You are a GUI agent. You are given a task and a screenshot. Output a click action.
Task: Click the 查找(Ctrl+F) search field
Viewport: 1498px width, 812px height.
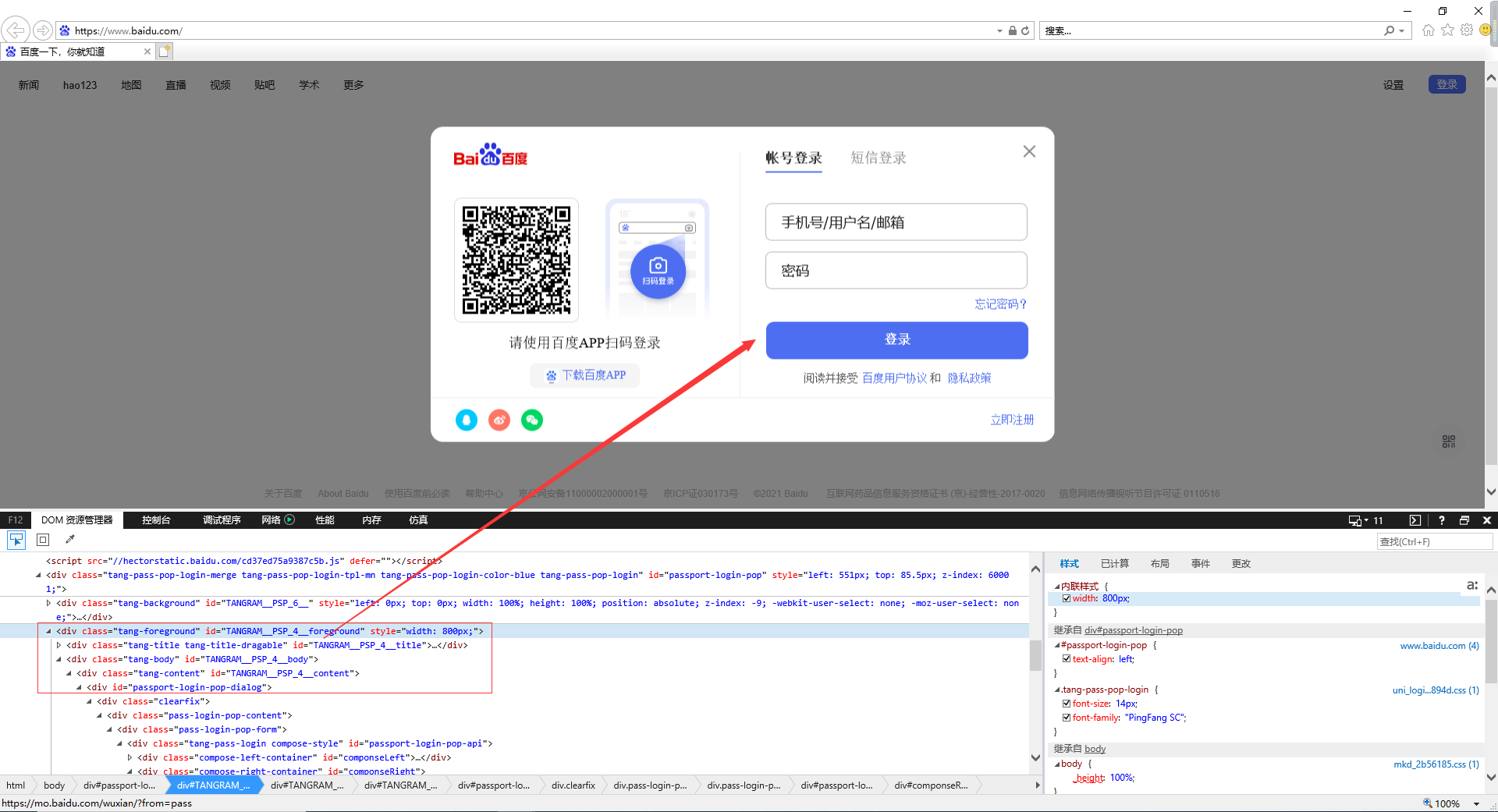[1434, 541]
